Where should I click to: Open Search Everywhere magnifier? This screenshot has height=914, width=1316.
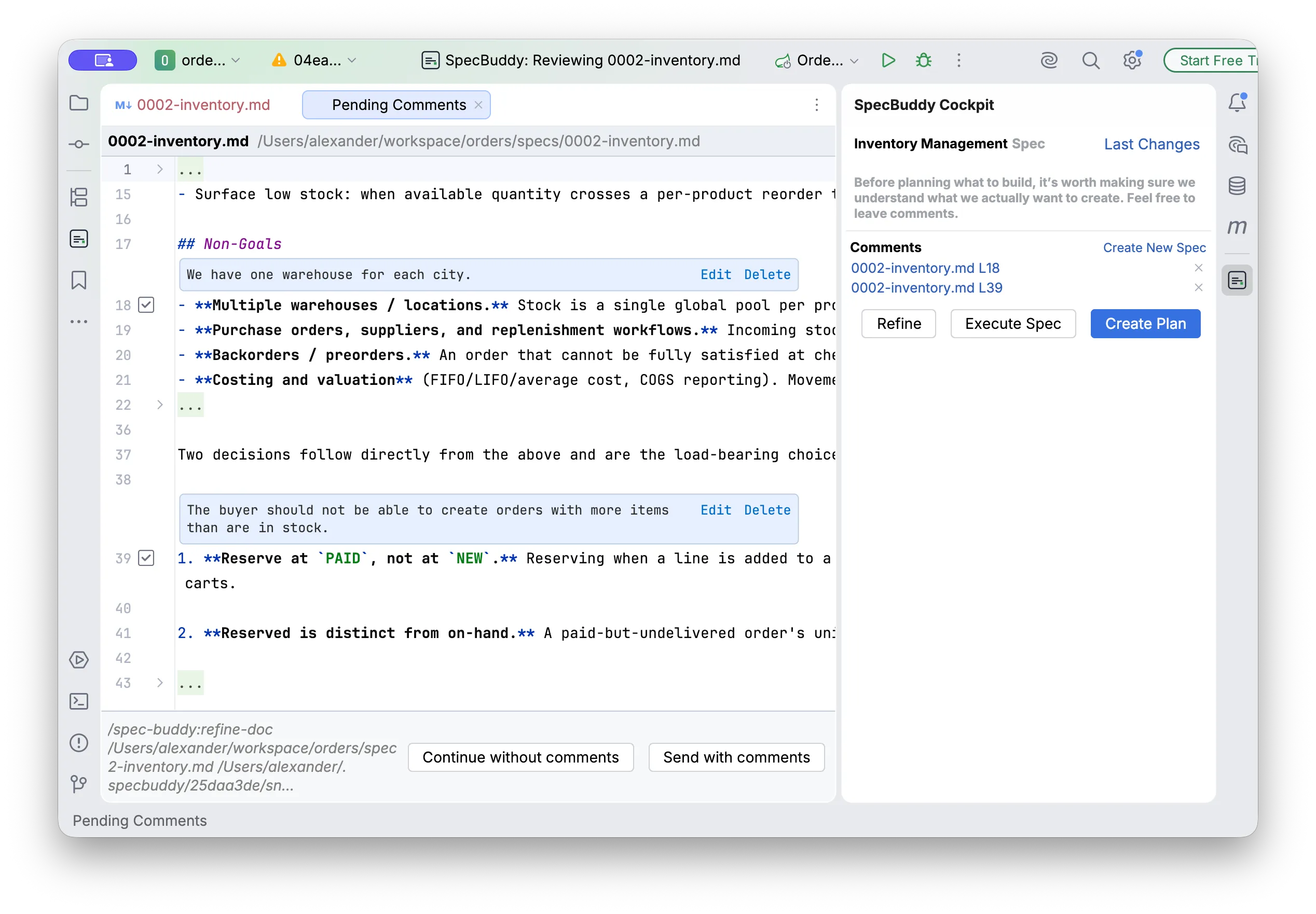tap(1090, 60)
